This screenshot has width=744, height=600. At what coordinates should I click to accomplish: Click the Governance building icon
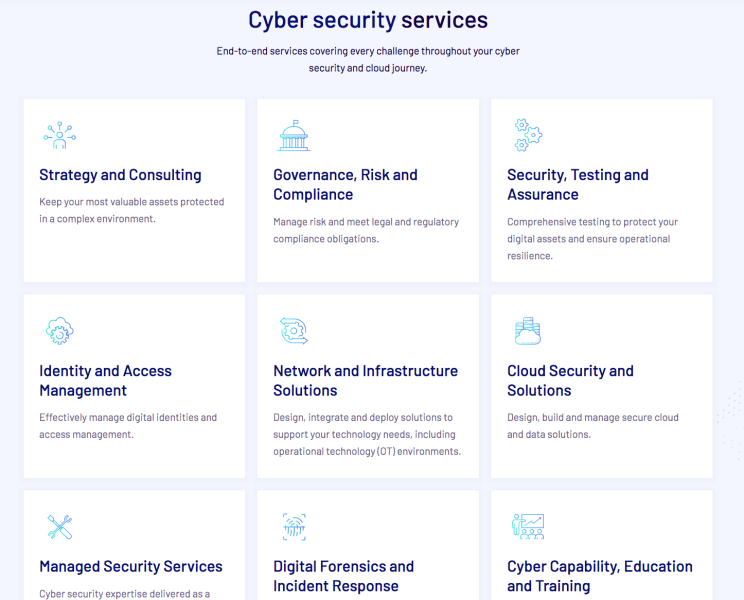coord(294,135)
